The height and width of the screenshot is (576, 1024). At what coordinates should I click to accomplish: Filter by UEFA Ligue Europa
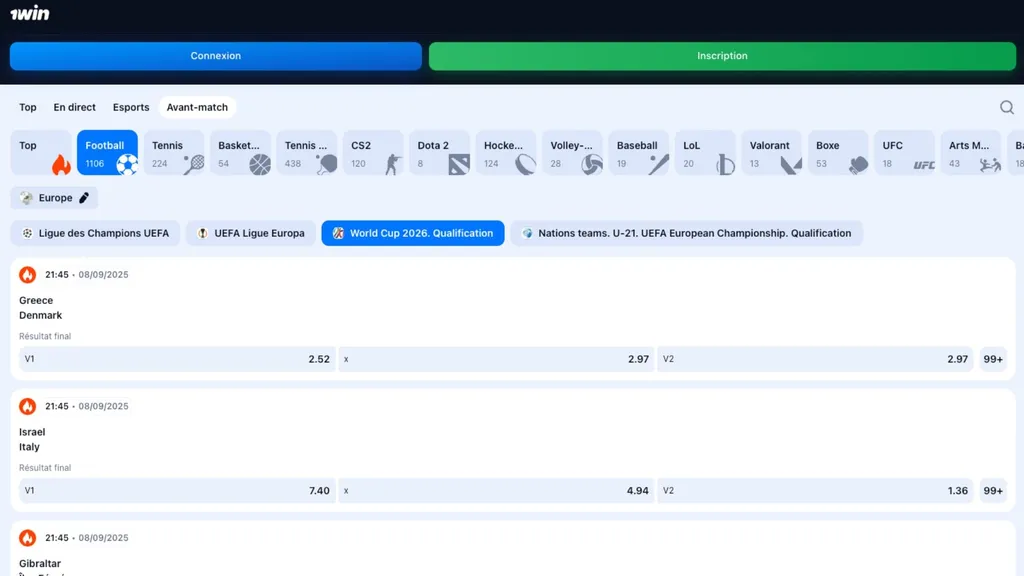(x=250, y=233)
